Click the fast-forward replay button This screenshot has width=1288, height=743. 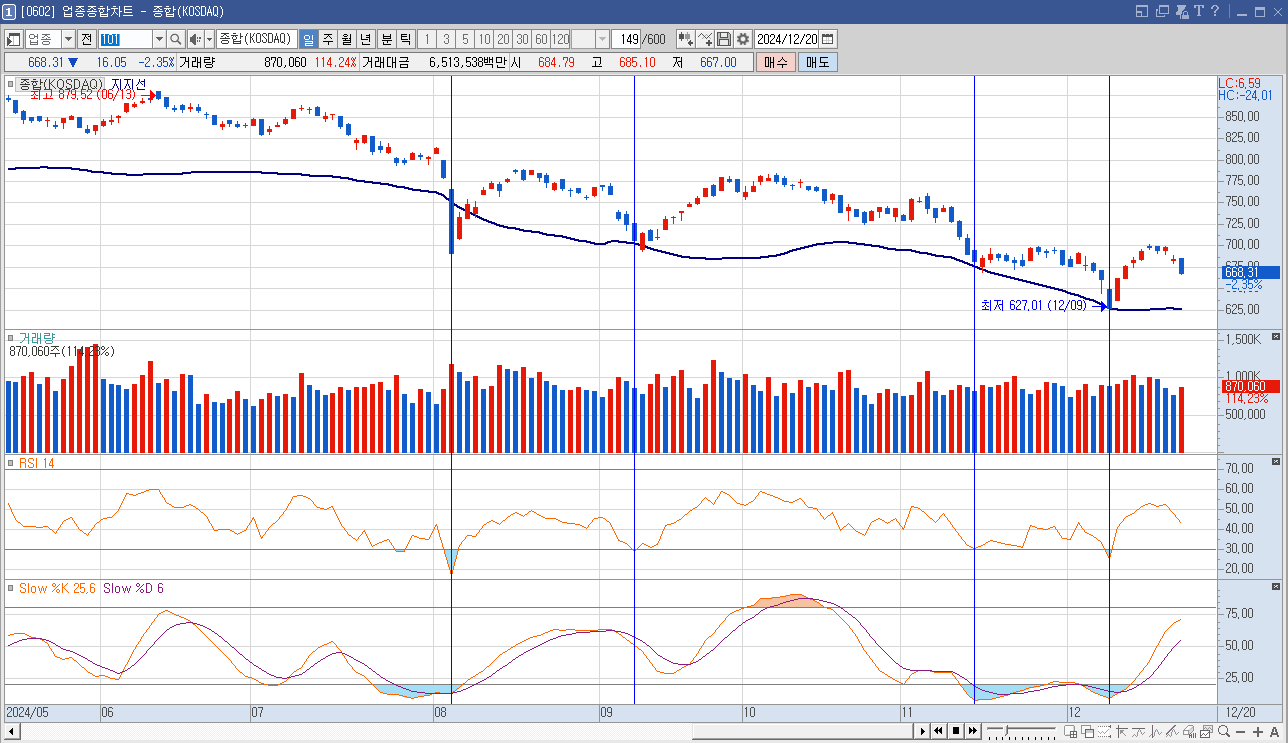click(x=973, y=732)
